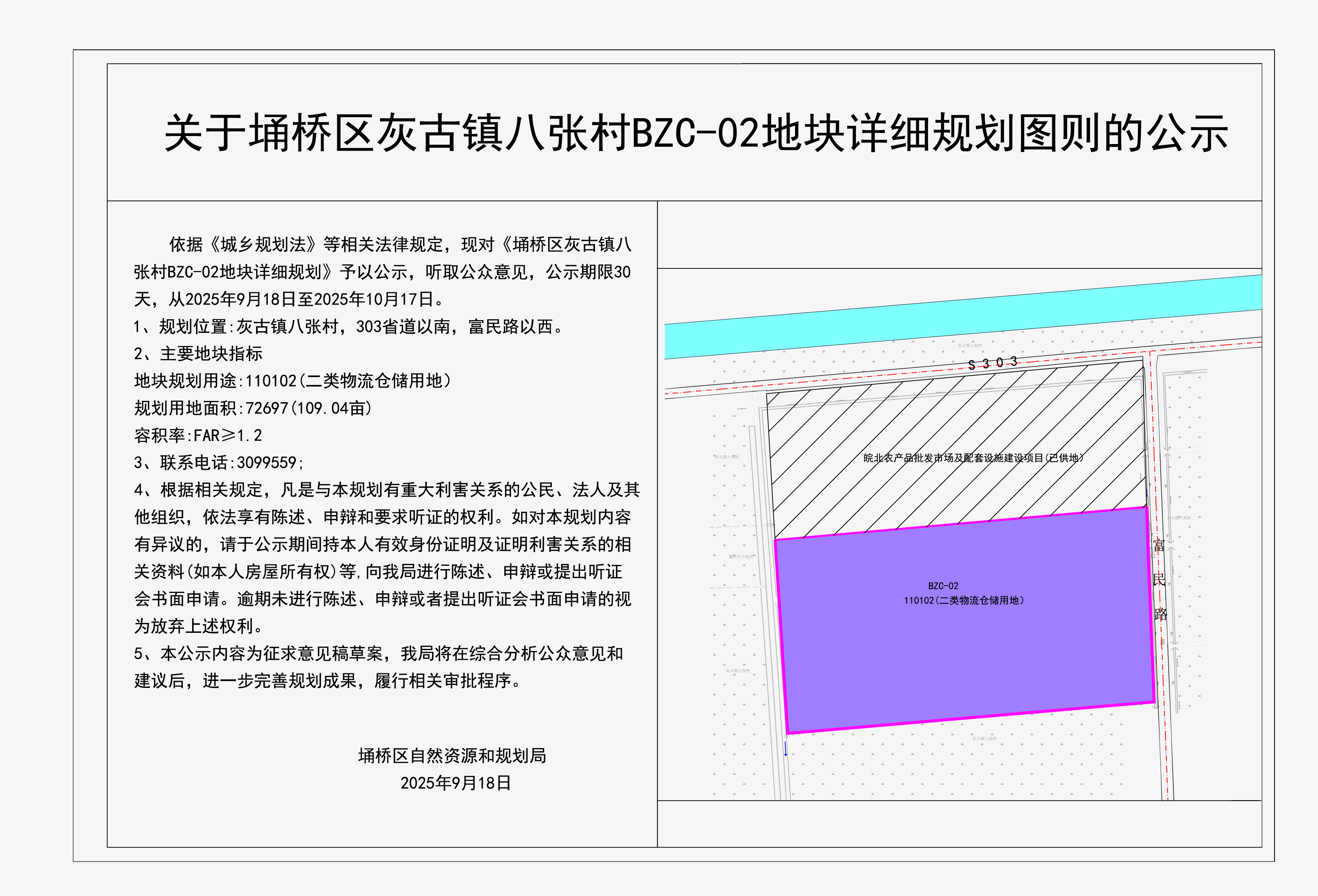Click the 规划用地面积:72697 line
The width and height of the screenshot is (1318, 896).
click(x=253, y=408)
